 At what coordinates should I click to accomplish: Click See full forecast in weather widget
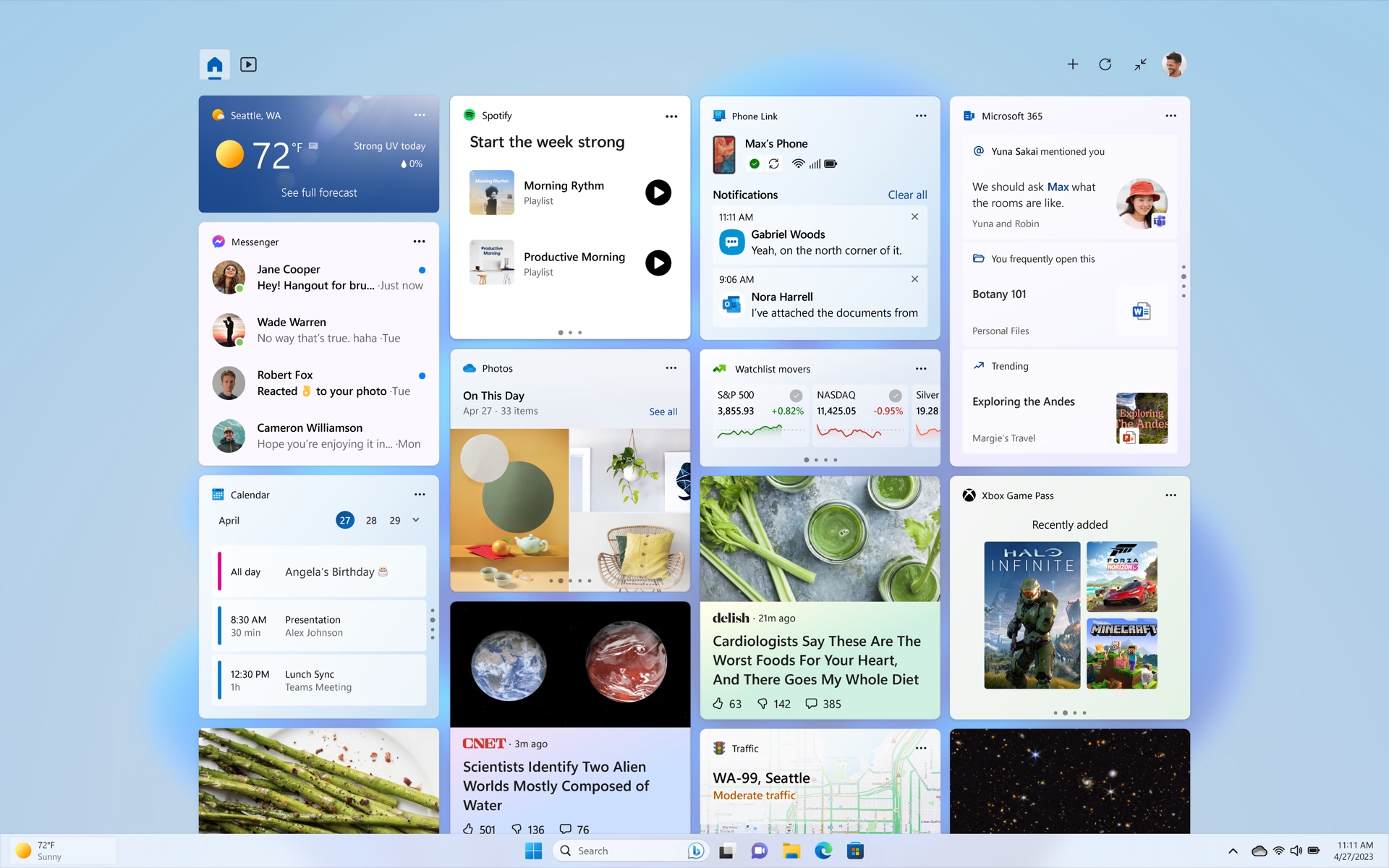(x=318, y=192)
